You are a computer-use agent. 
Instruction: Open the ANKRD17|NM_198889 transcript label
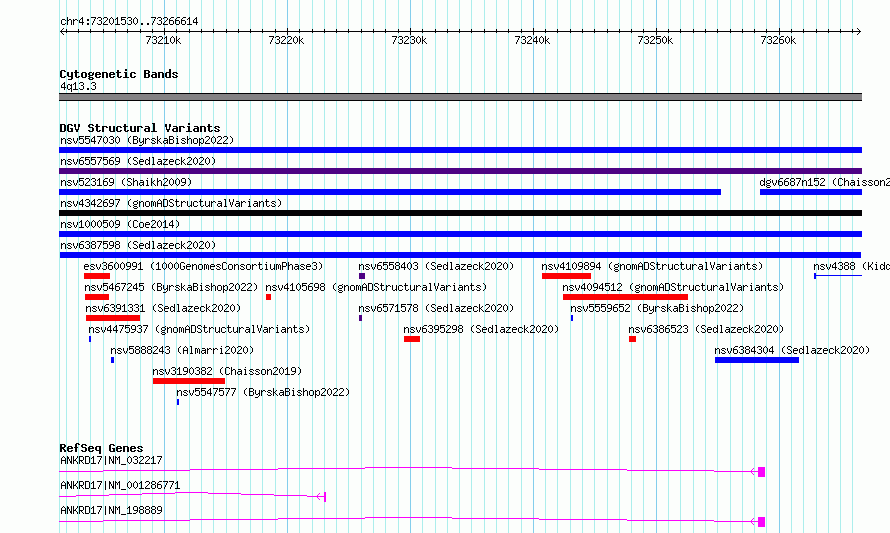coord(111,510)
